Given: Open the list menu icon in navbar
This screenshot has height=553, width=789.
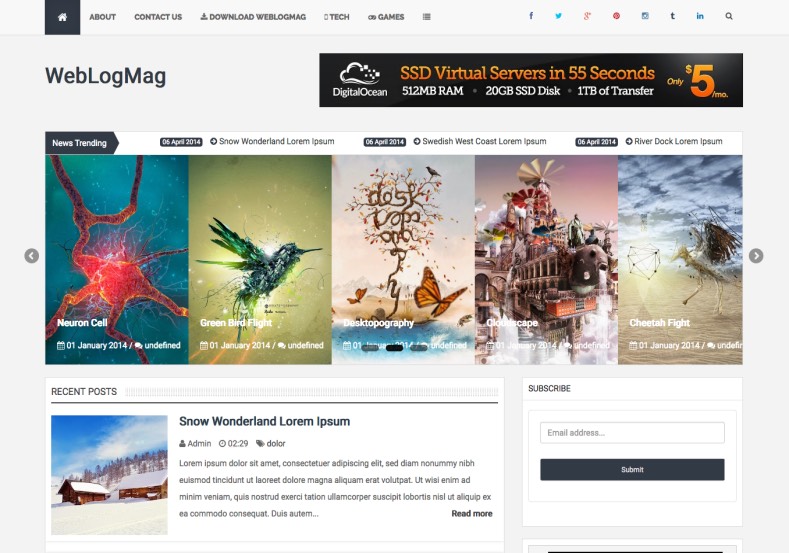Looking at the screenshot, I should point(427,17).
